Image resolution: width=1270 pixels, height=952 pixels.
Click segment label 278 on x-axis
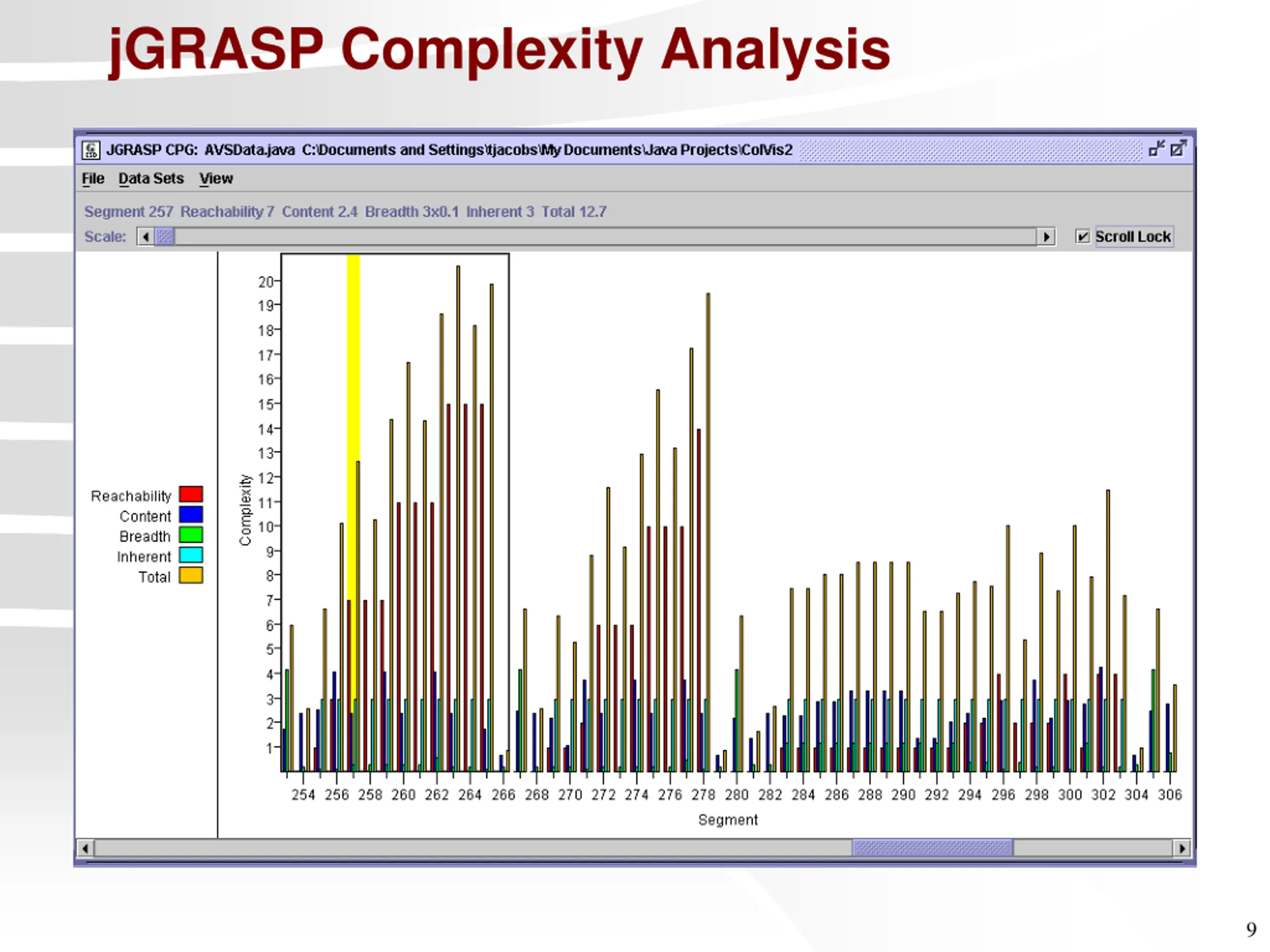(703, 795)
